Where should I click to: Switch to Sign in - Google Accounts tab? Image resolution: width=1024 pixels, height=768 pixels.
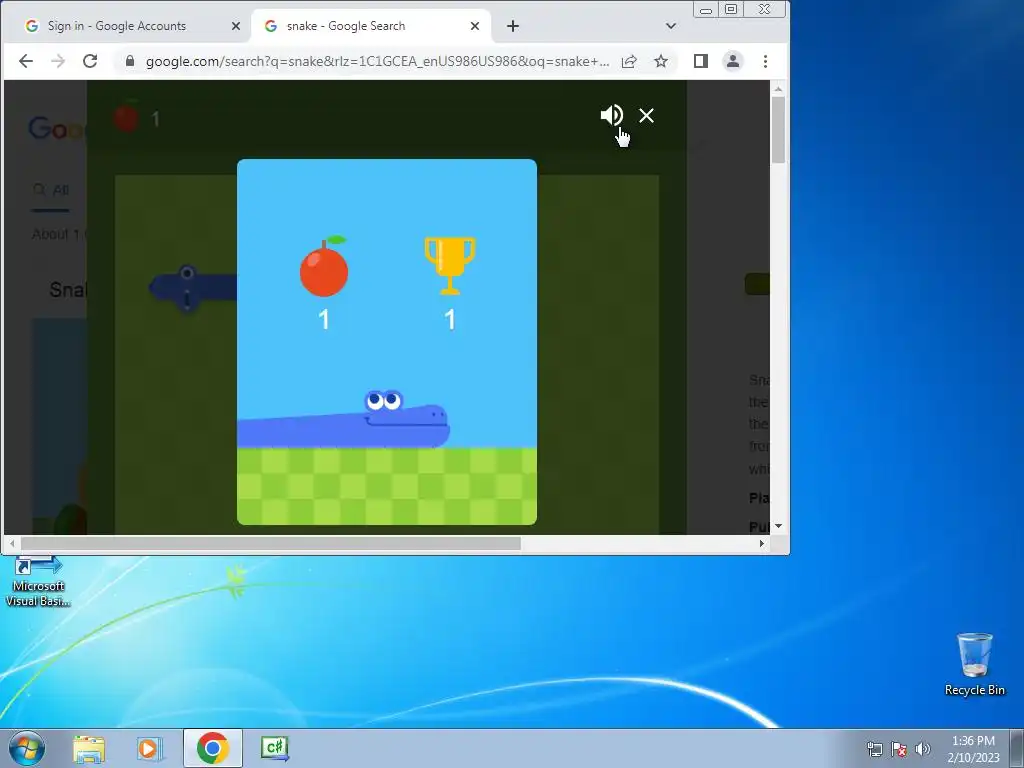[x=131, y=26]
